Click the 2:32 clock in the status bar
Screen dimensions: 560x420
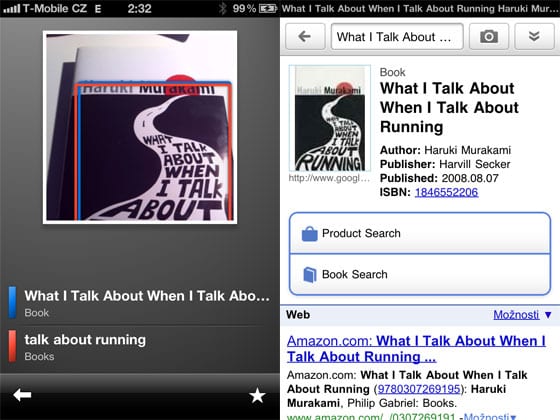[x=139, y=8]
